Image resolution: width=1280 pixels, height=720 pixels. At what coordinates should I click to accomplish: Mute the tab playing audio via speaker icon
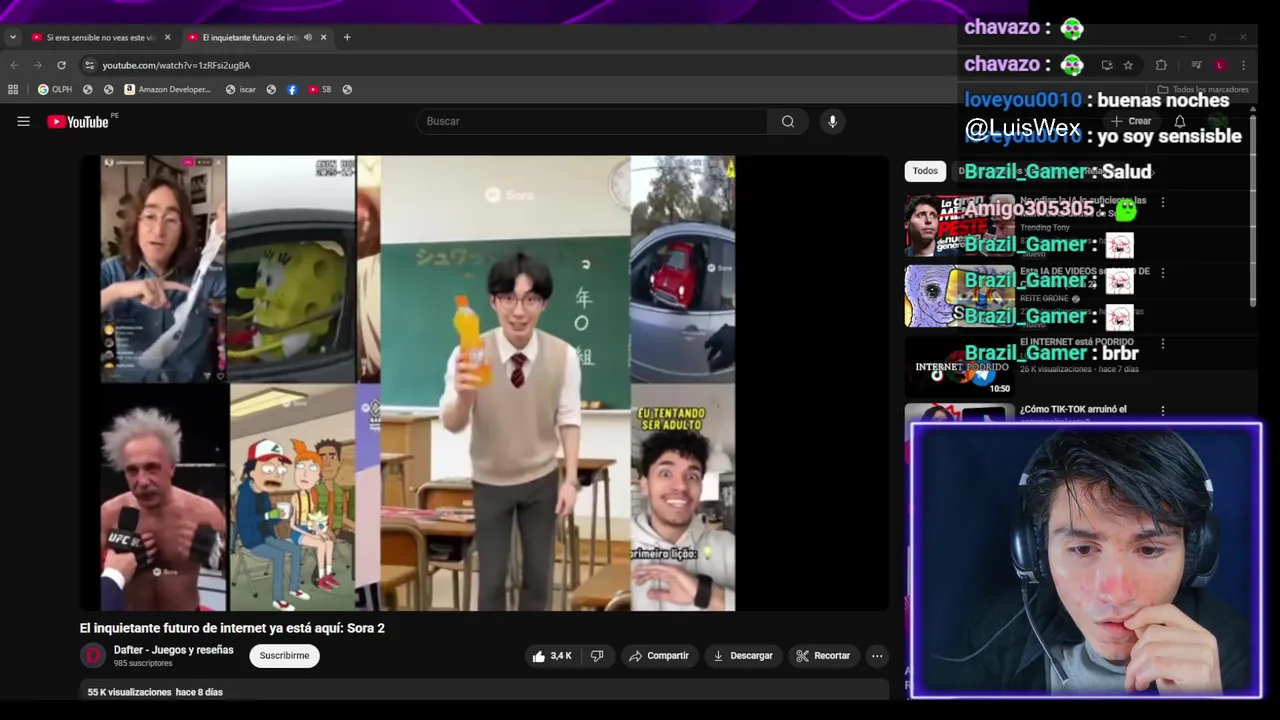308,37
